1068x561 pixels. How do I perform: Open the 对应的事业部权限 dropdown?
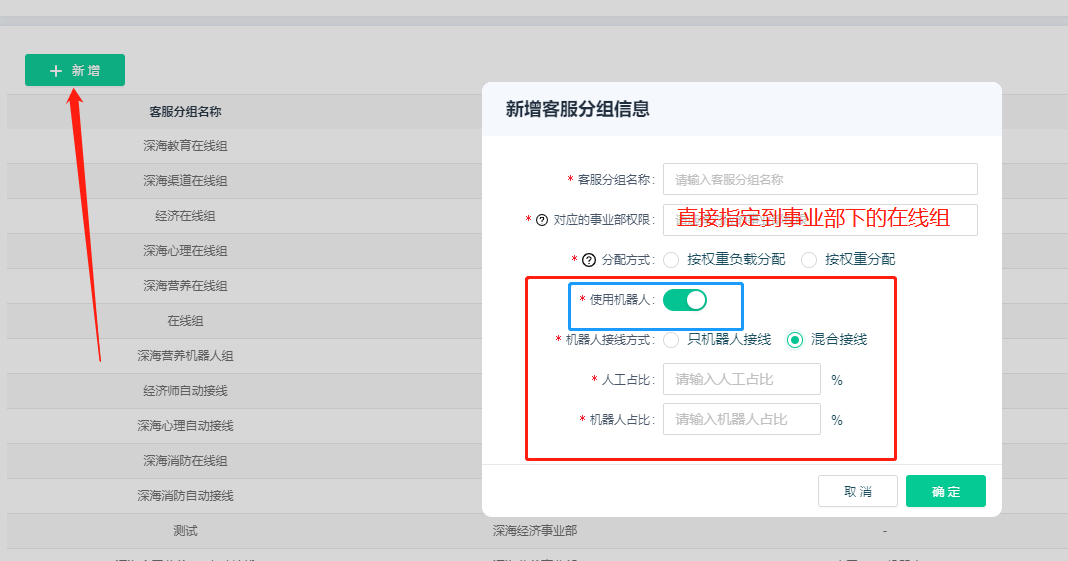(819, 220)
